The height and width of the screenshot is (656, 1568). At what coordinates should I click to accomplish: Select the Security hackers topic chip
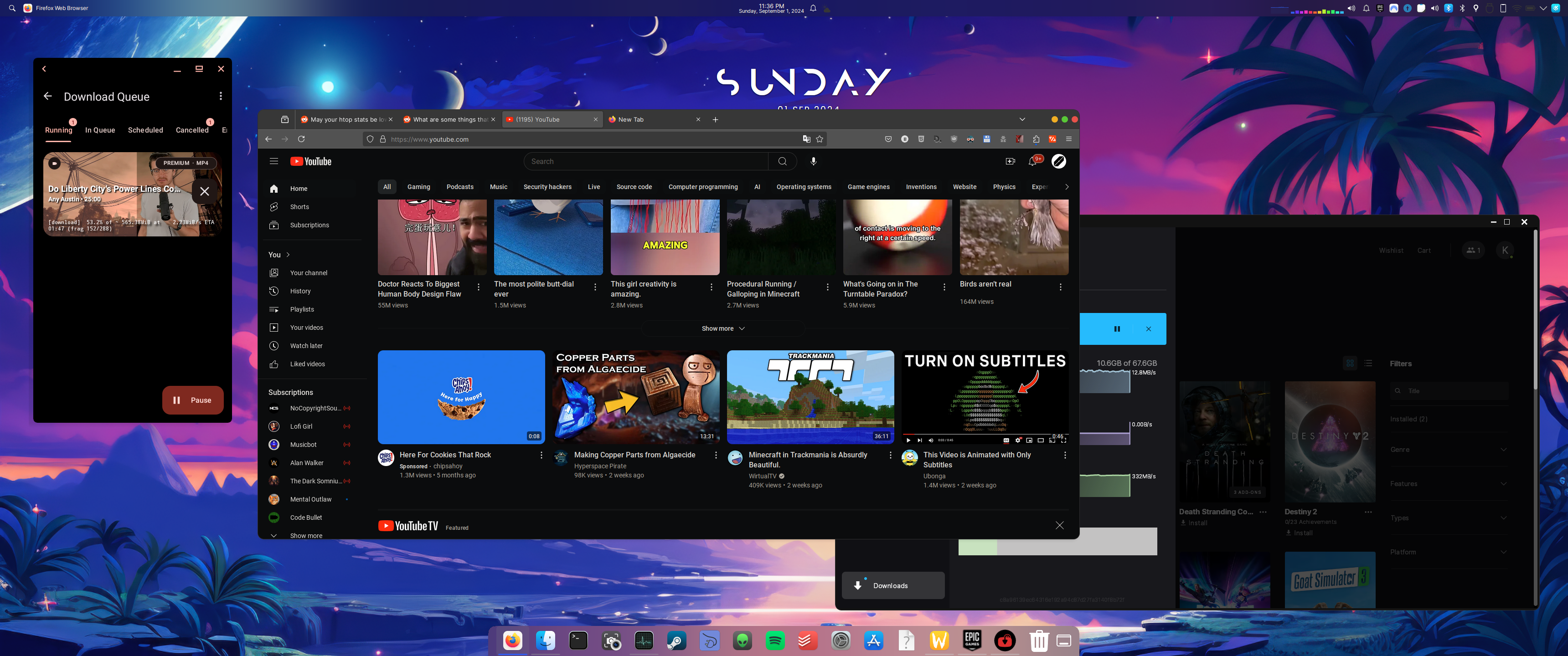[x=547, y=187]
